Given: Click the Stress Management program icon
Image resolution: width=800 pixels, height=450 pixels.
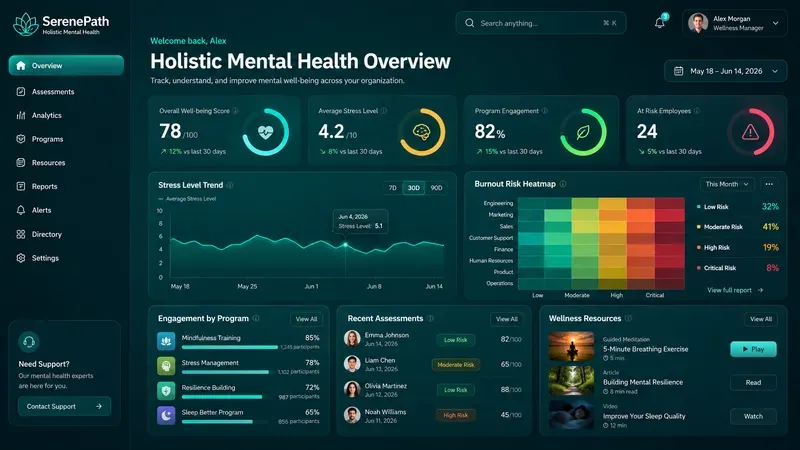Looking at the screenshot, I should pos(166,366).
